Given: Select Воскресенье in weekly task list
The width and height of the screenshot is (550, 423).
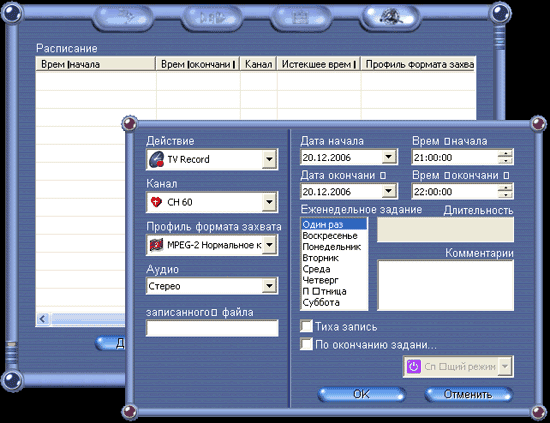Looking at the screenshot, I should [334, 236].
